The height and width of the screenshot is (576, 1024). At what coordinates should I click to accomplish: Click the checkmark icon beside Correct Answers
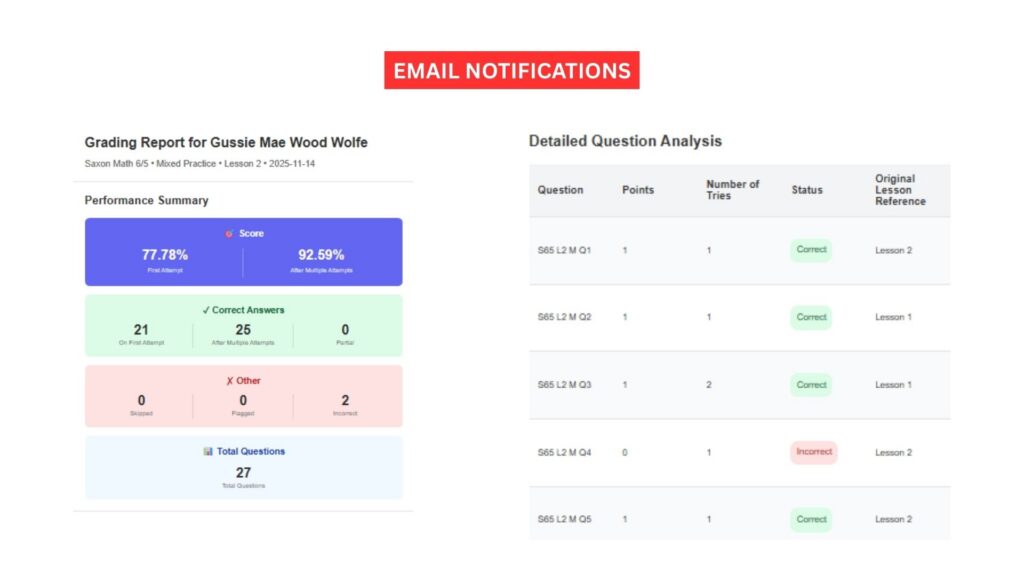click(207, 310)
